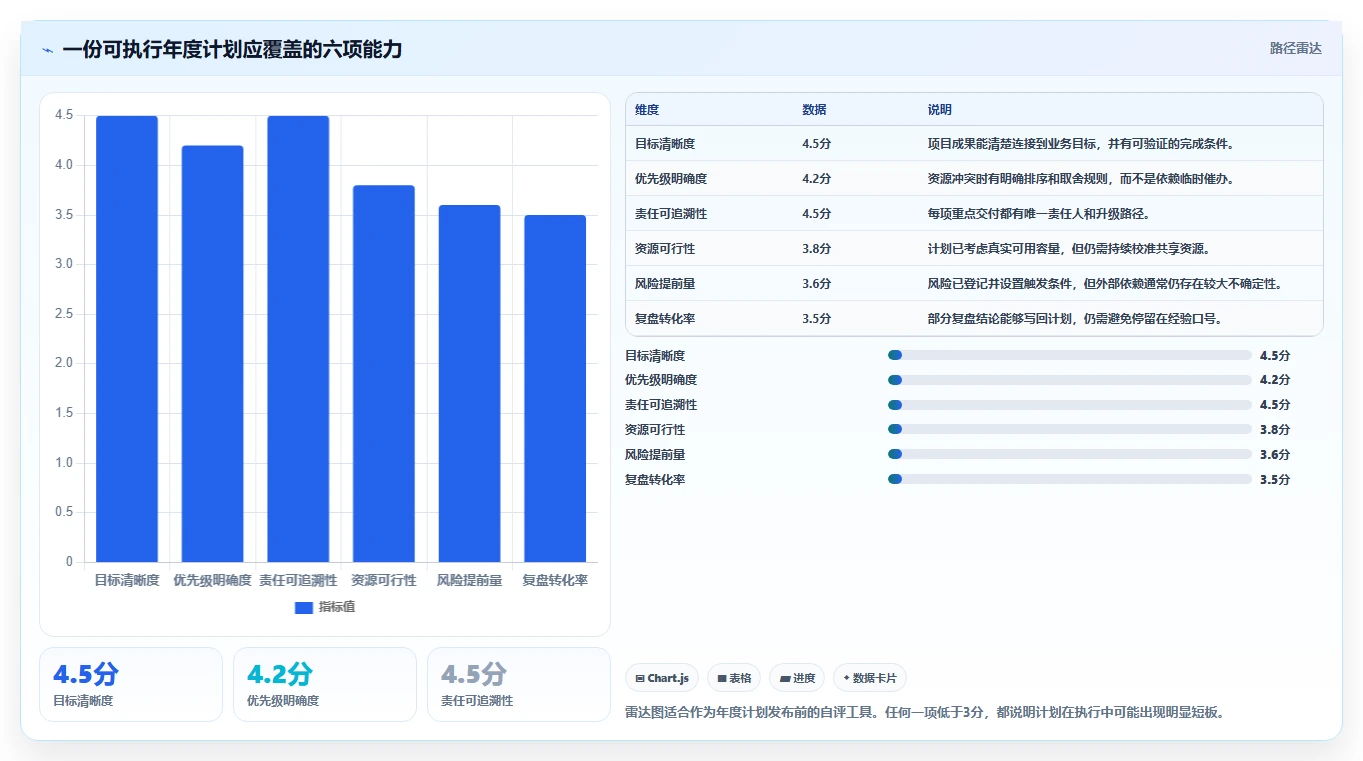Click the 复盘转化率 progress bar

[x=1069, y=479]
